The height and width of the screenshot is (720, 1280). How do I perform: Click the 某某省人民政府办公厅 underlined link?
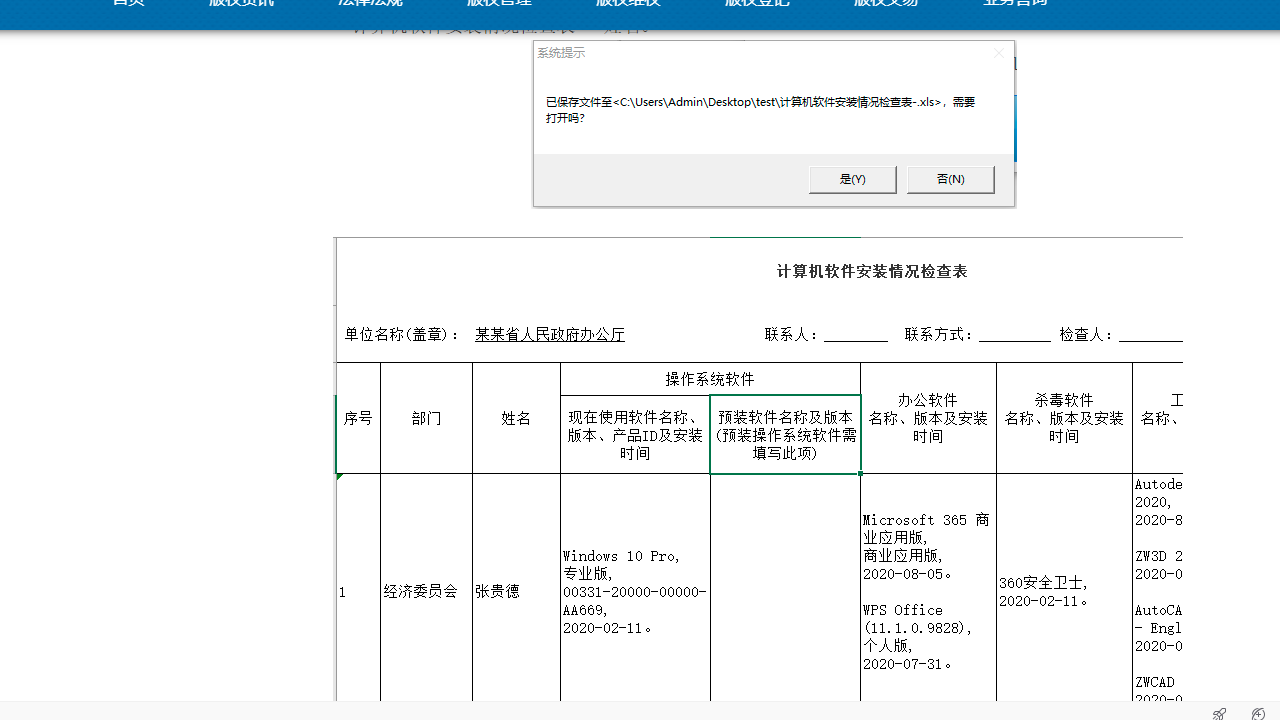(x=549, y=334)
